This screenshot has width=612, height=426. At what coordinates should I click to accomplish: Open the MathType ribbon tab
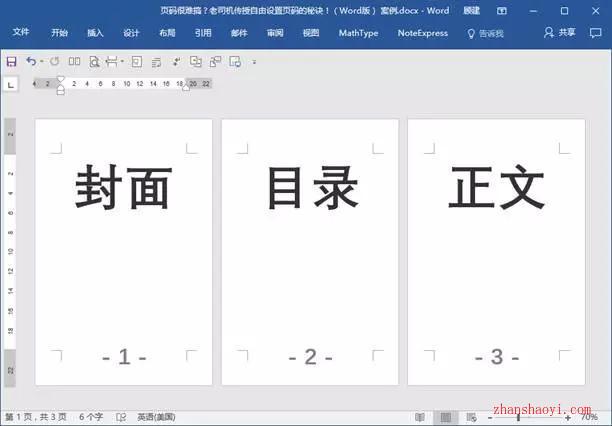[x=358, y=33]
